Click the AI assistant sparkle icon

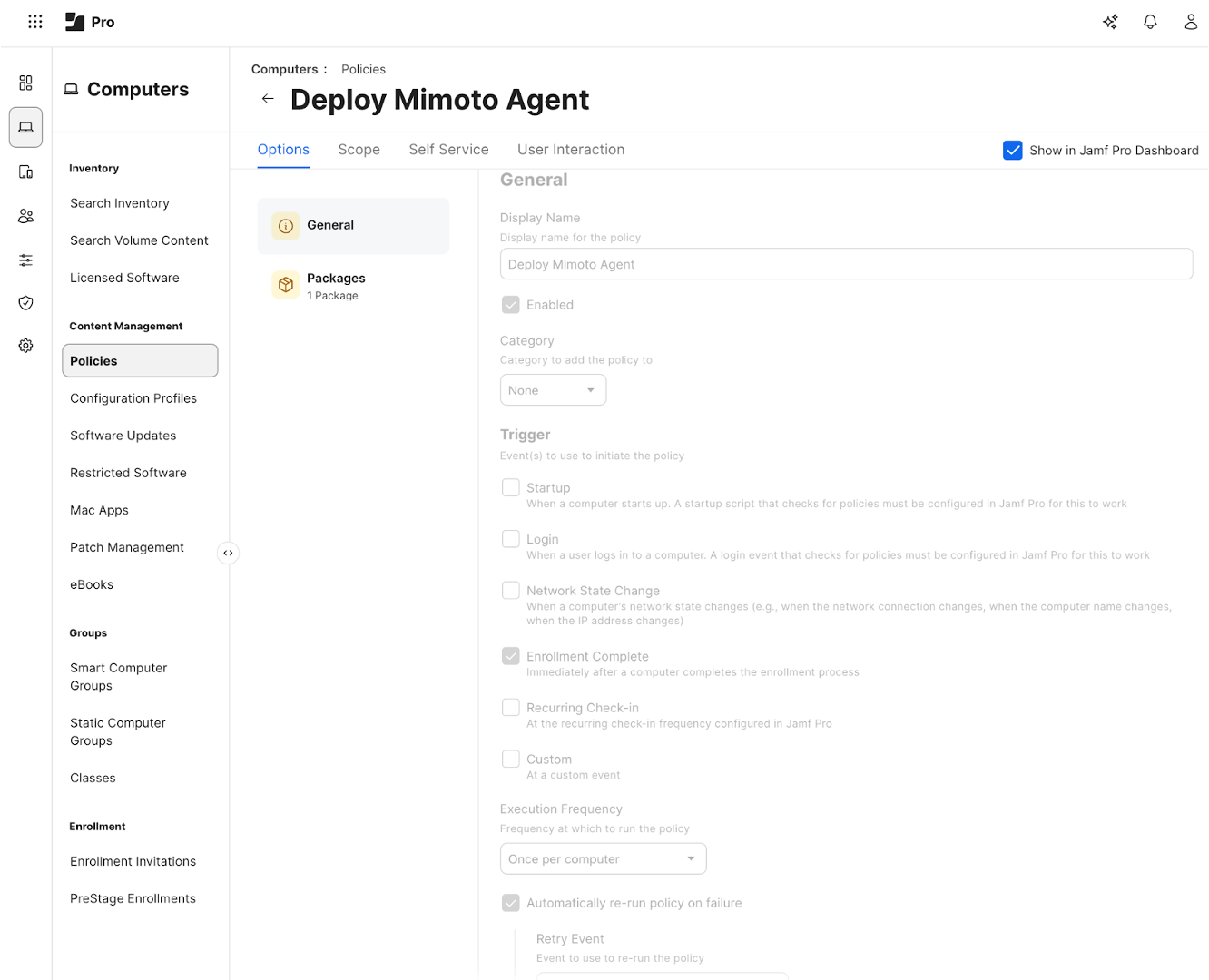(1110, 22)
